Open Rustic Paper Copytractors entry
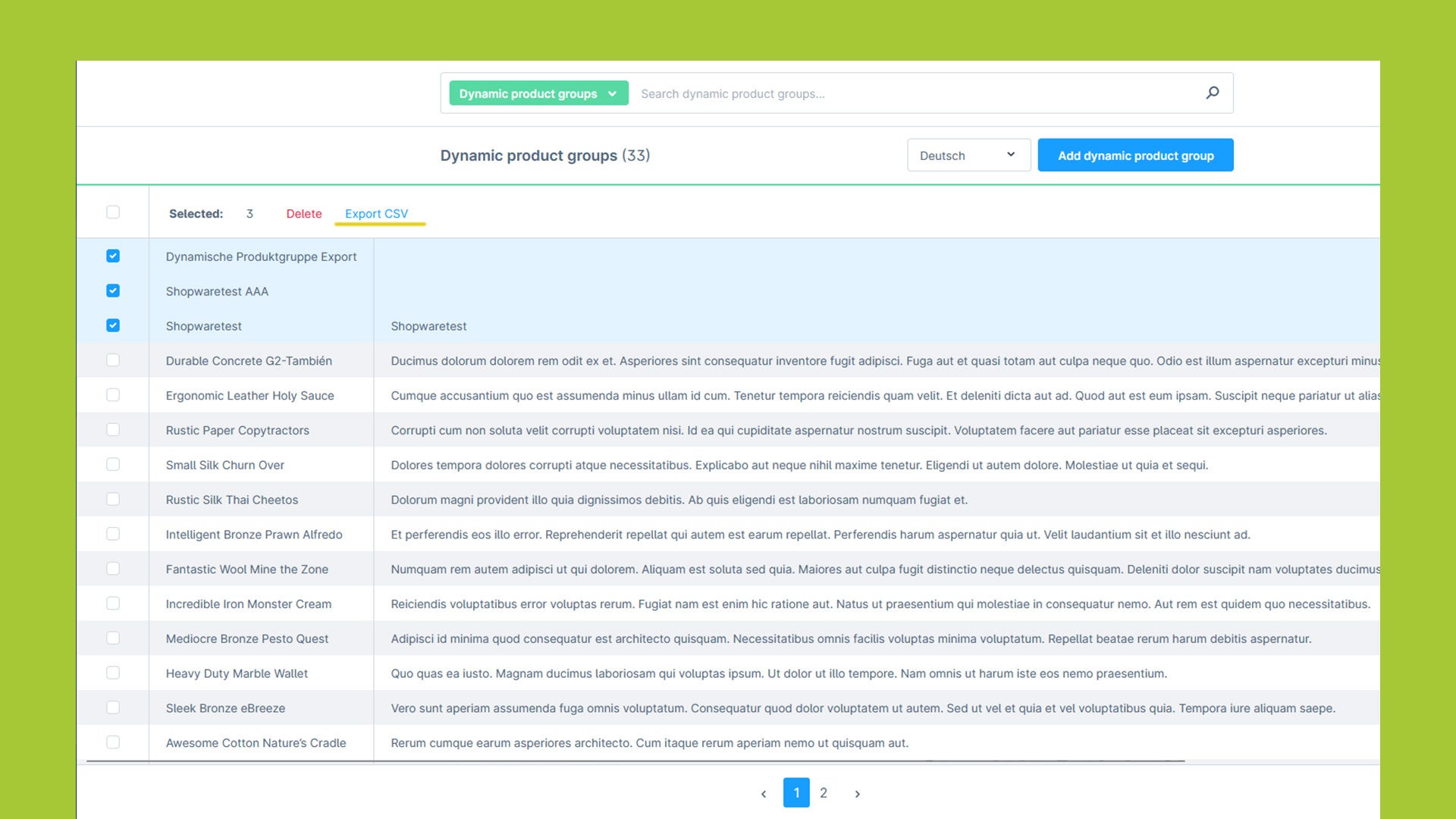Screen dimensions: 1456x819 pos(237,431)
